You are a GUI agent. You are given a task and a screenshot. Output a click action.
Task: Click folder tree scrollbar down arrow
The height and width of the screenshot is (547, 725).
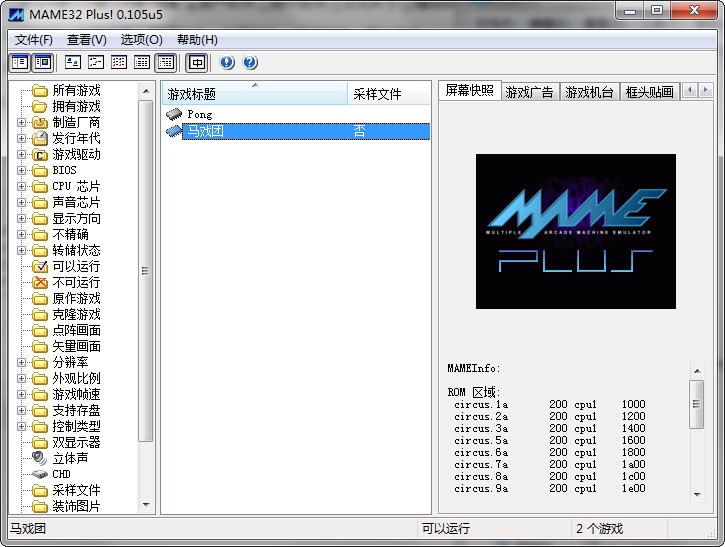[x=146, y=504]
